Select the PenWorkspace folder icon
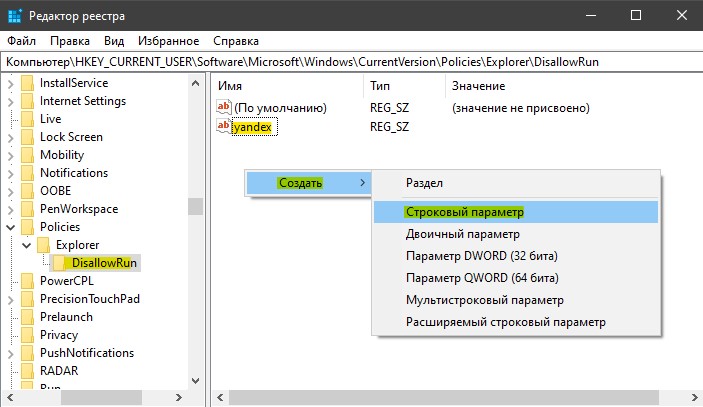The image size is (703, 407). click(x=27, y=209)
